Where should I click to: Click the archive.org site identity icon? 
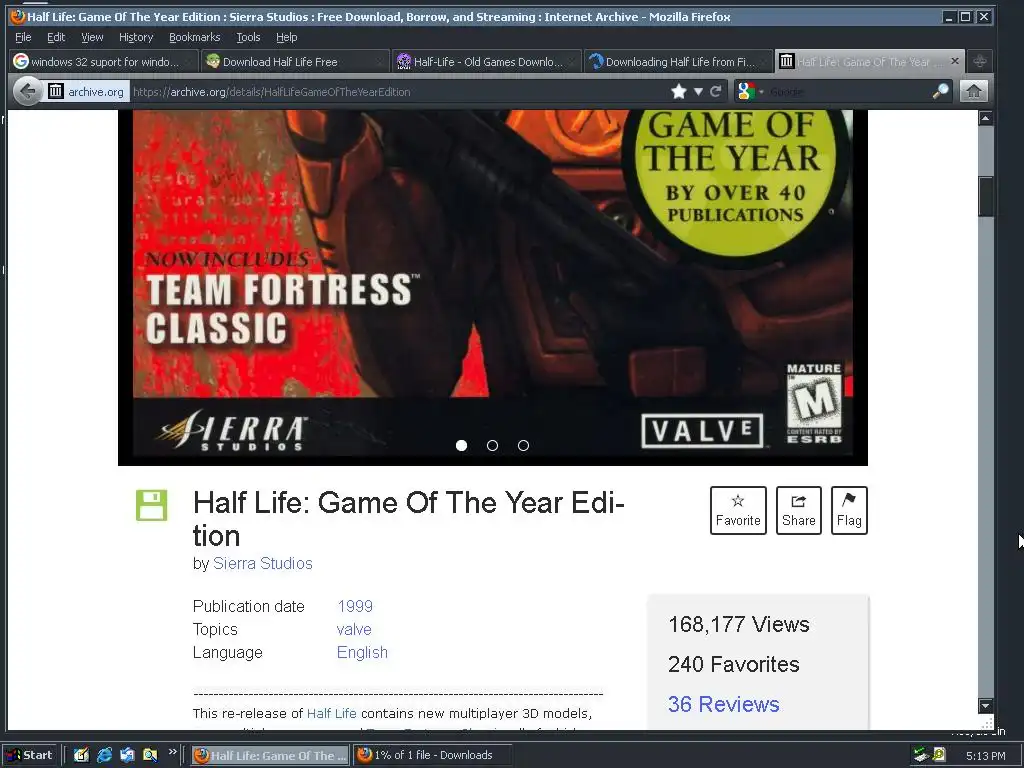point(56,91)
